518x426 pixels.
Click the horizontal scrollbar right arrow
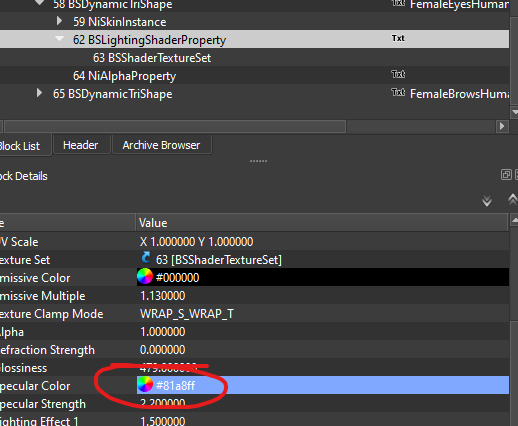(x=502, y=127)
